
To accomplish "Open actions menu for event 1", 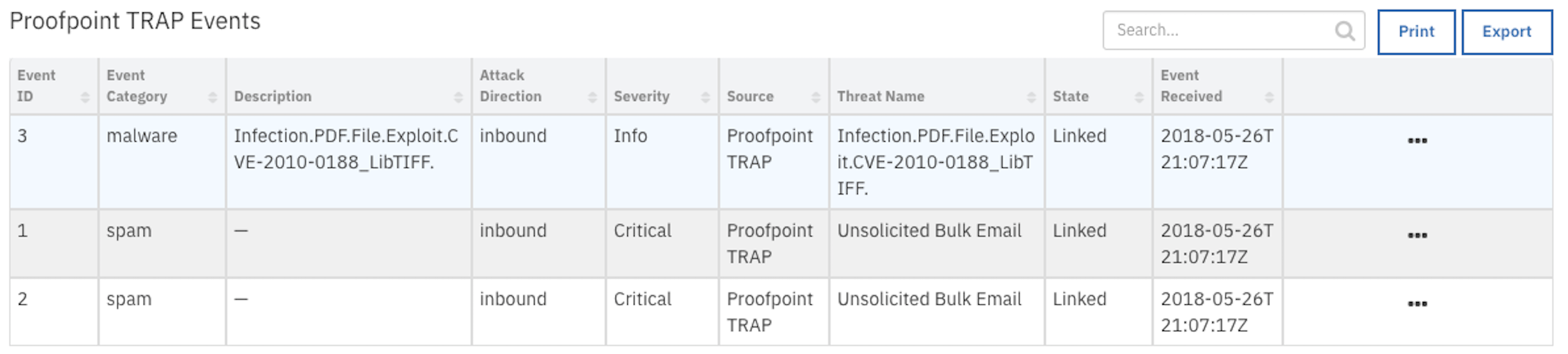I will [x=1417, y=236].
